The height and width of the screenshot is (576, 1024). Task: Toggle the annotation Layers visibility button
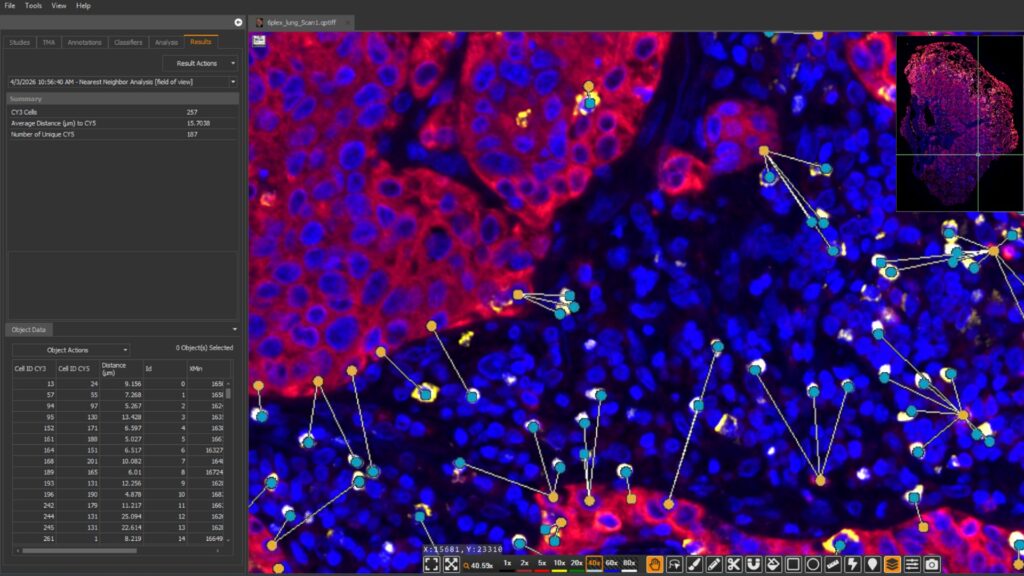click(x=891, y=564)
